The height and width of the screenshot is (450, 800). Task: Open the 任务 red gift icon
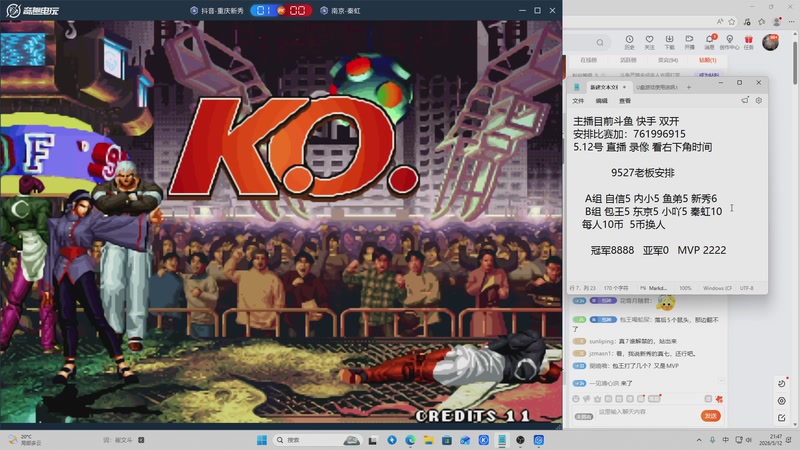748,42
